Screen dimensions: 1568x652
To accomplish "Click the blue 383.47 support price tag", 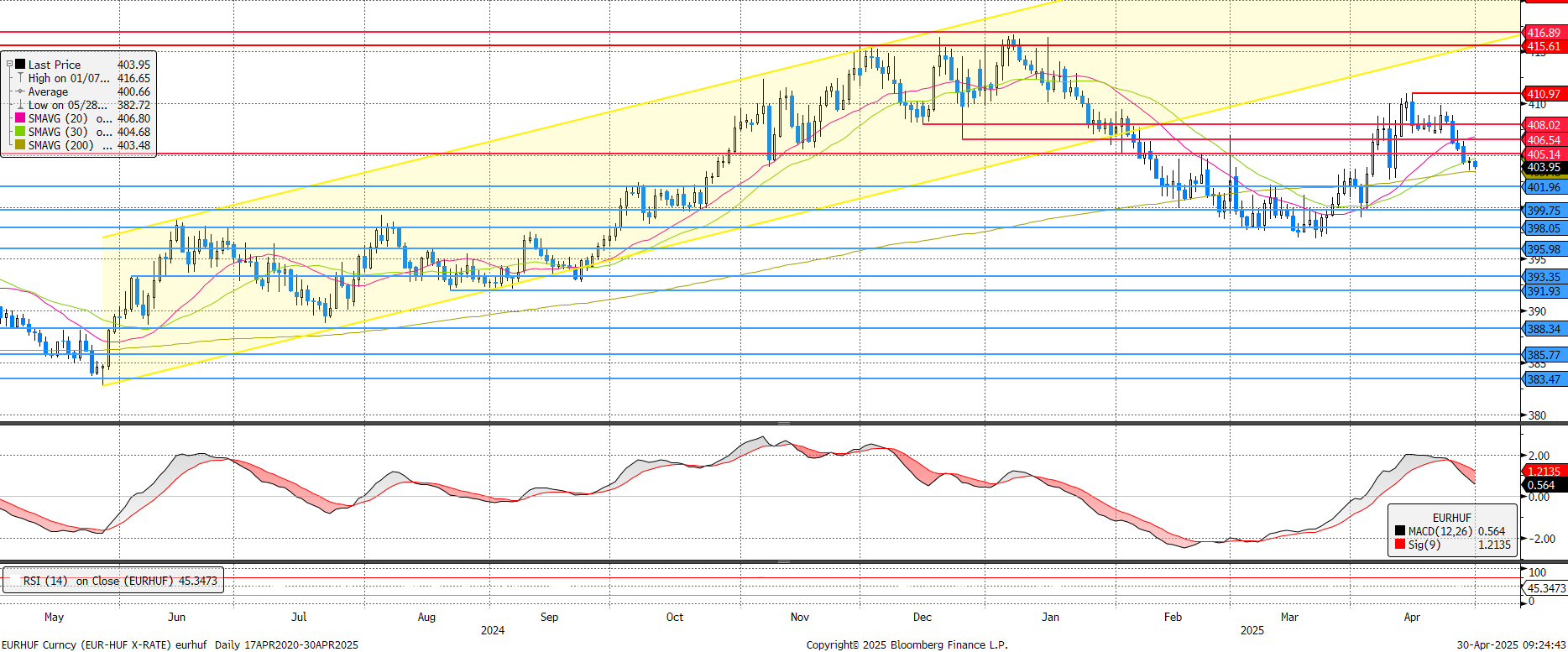I will pos(1543,379).
